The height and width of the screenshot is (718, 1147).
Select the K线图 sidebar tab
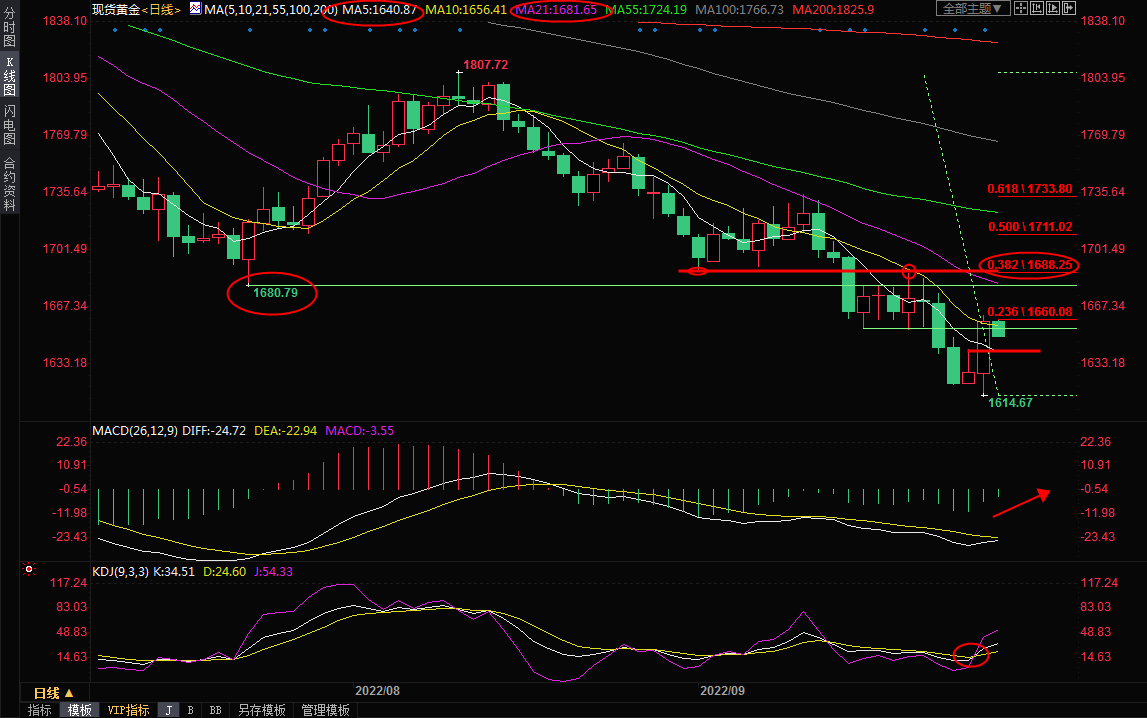pos(9,76)
